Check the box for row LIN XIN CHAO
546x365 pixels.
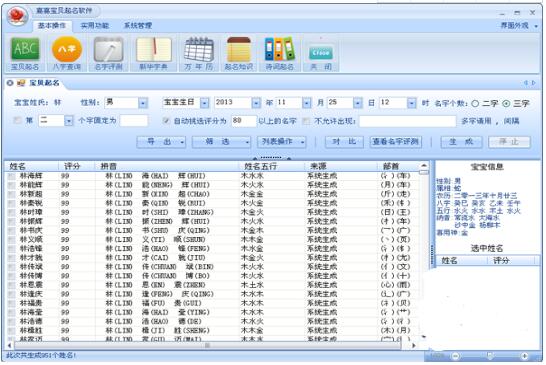12,194
